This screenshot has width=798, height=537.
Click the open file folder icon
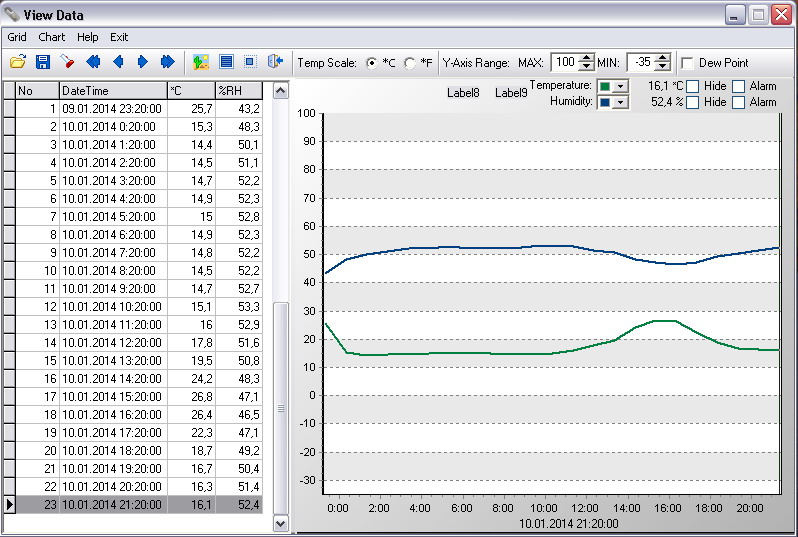tap(18, 62)
